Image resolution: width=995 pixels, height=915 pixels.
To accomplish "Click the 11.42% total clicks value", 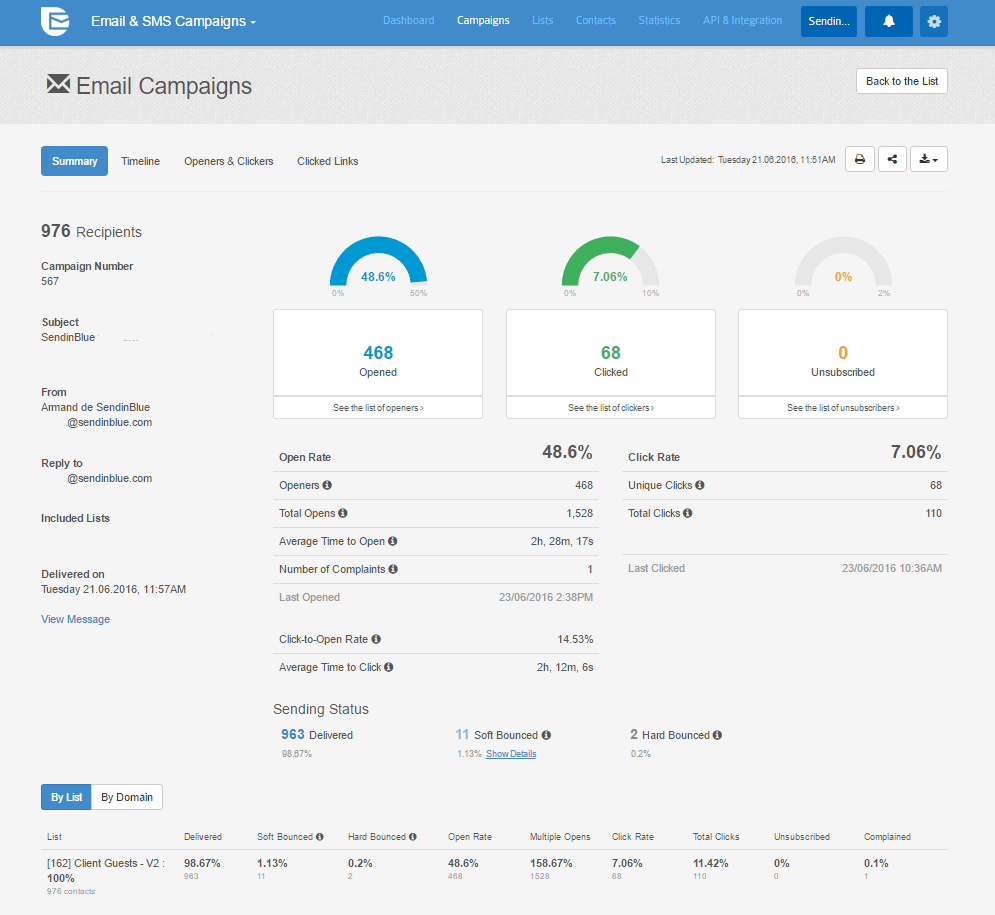I will click(x=710, y=863).
